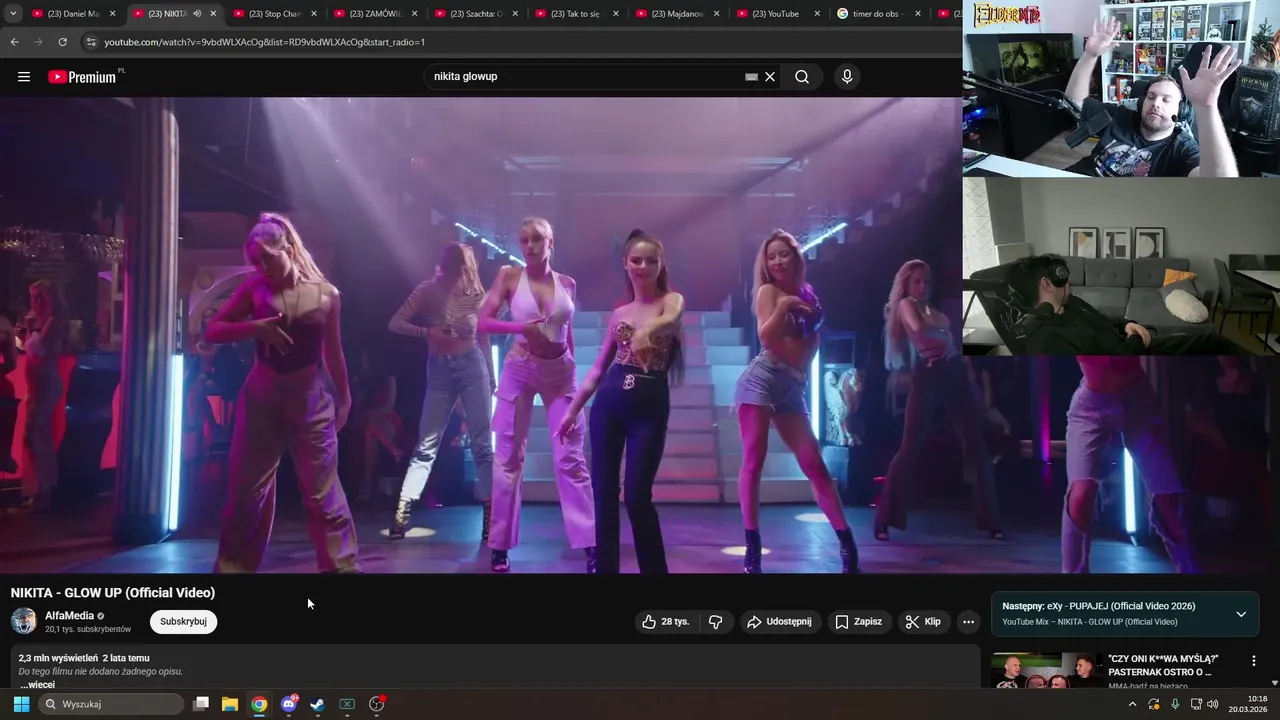Open the AlfaMedia channel name link
The image size is (1280, 720).
[69, 616]
